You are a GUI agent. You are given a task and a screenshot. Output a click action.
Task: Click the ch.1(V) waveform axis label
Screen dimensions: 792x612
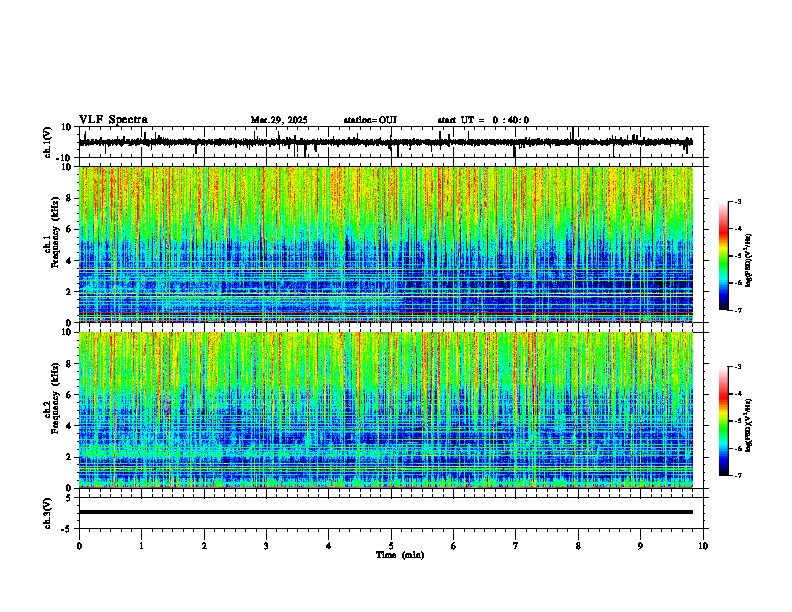point(48,142)
